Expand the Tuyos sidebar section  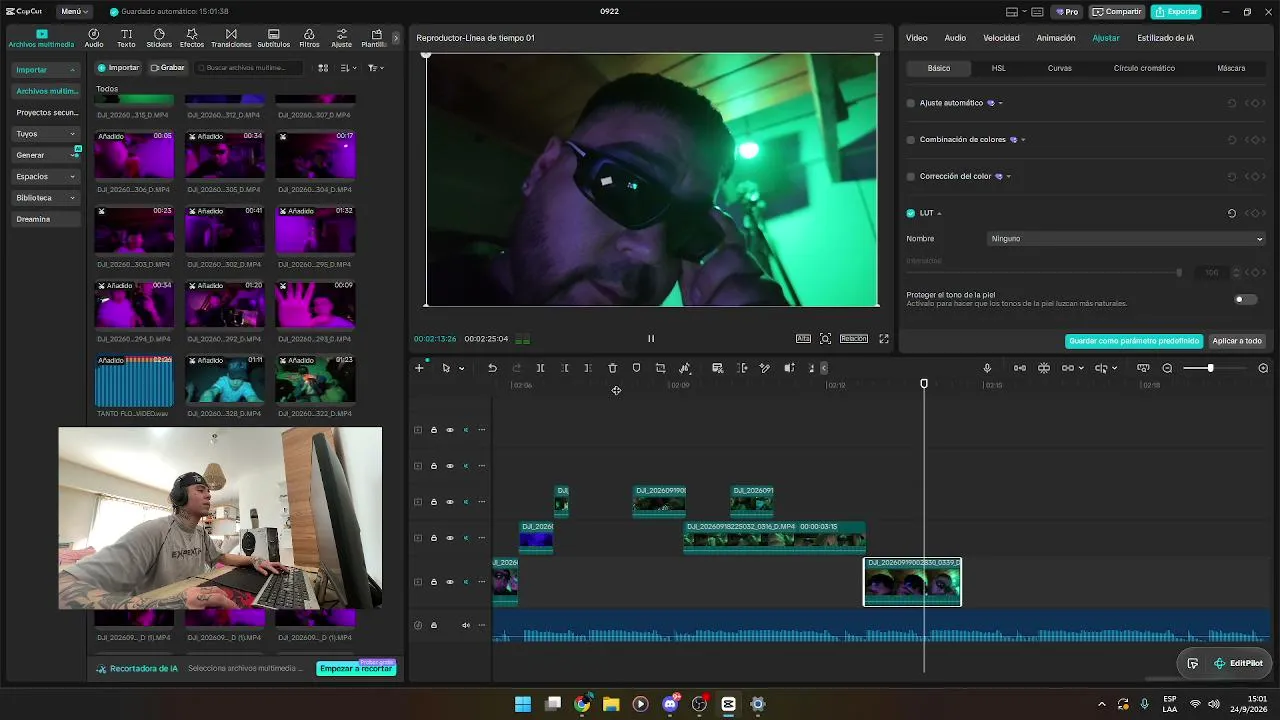click(x=46, y=133)
